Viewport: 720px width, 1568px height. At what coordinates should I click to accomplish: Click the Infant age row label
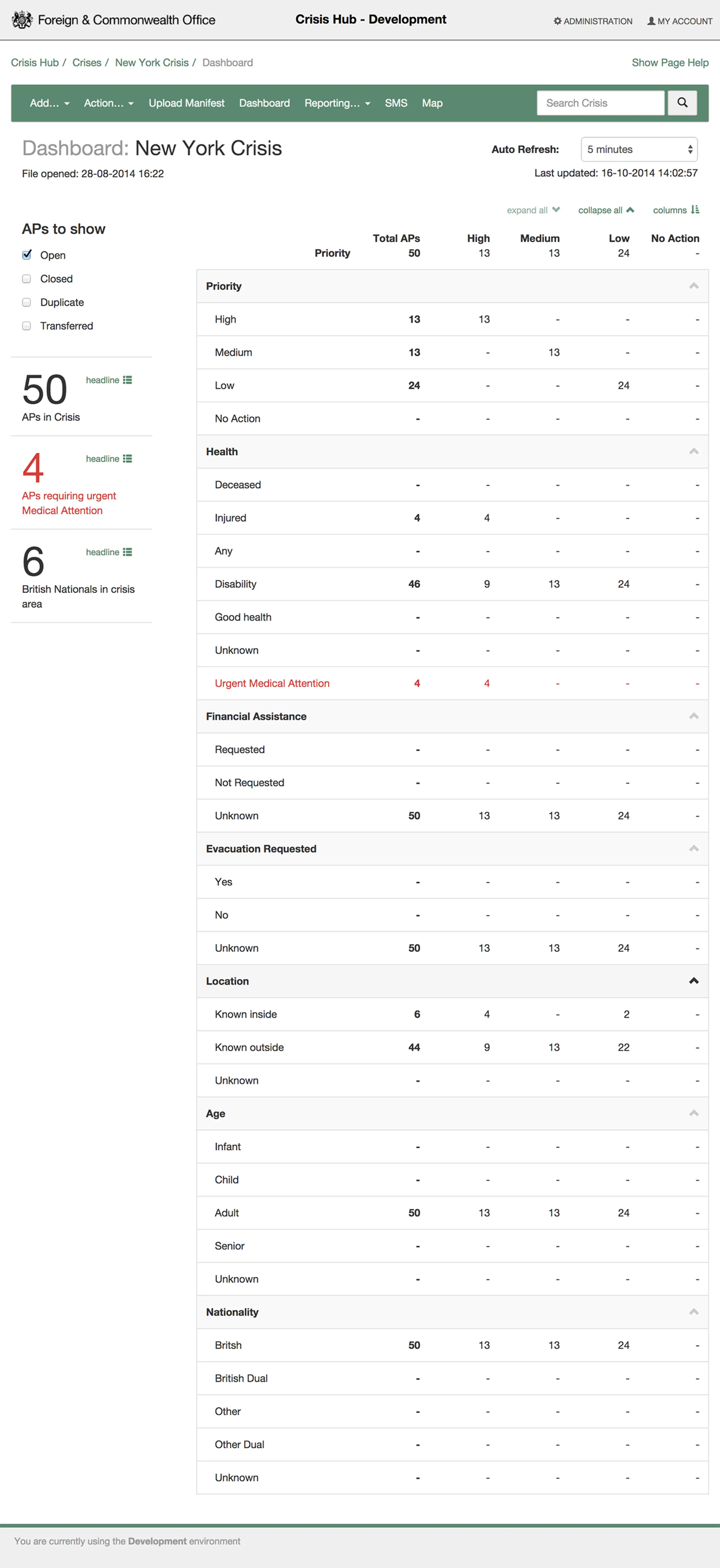point(228,1147)
